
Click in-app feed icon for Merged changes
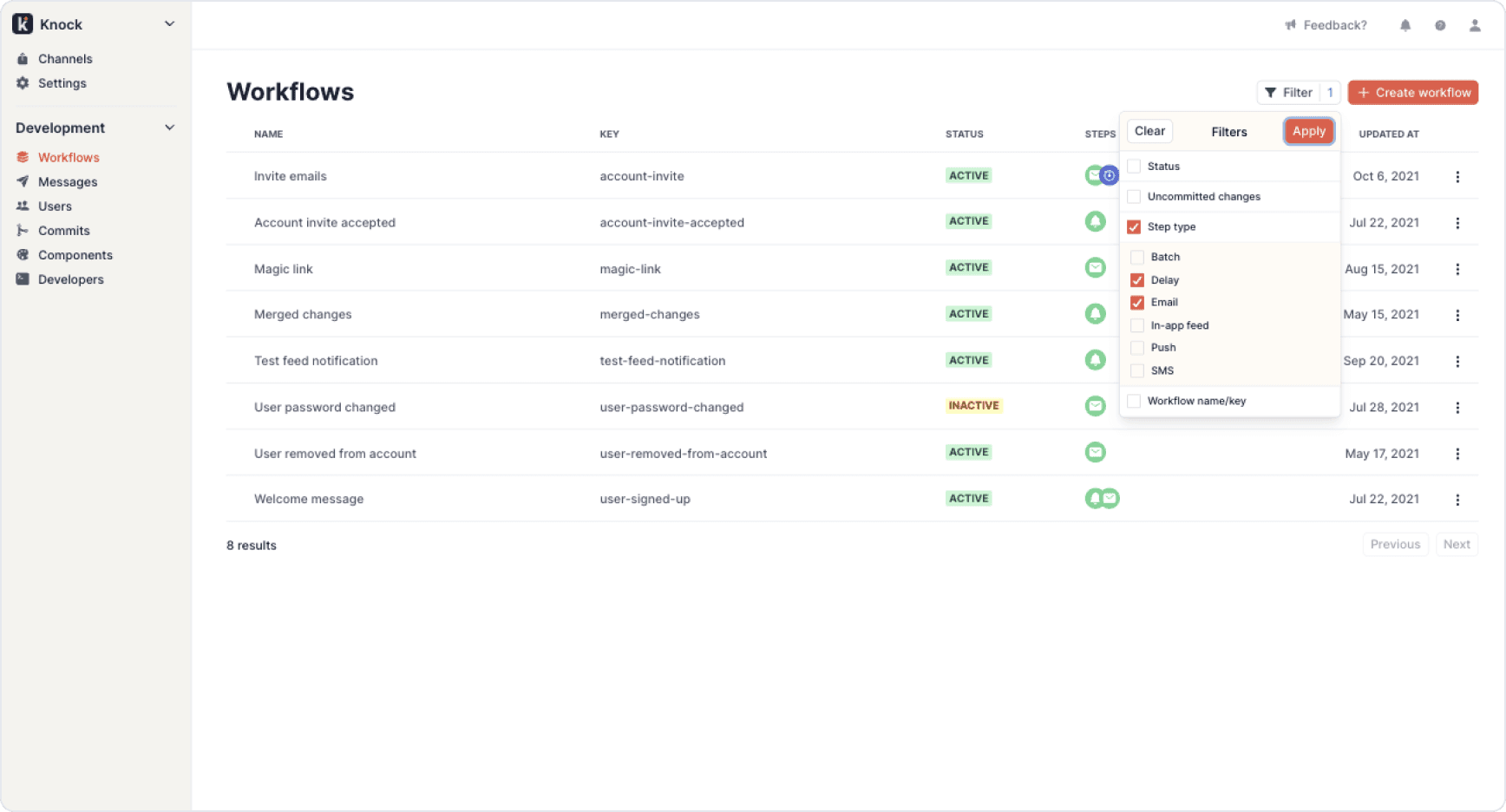tap(1096, 314)
